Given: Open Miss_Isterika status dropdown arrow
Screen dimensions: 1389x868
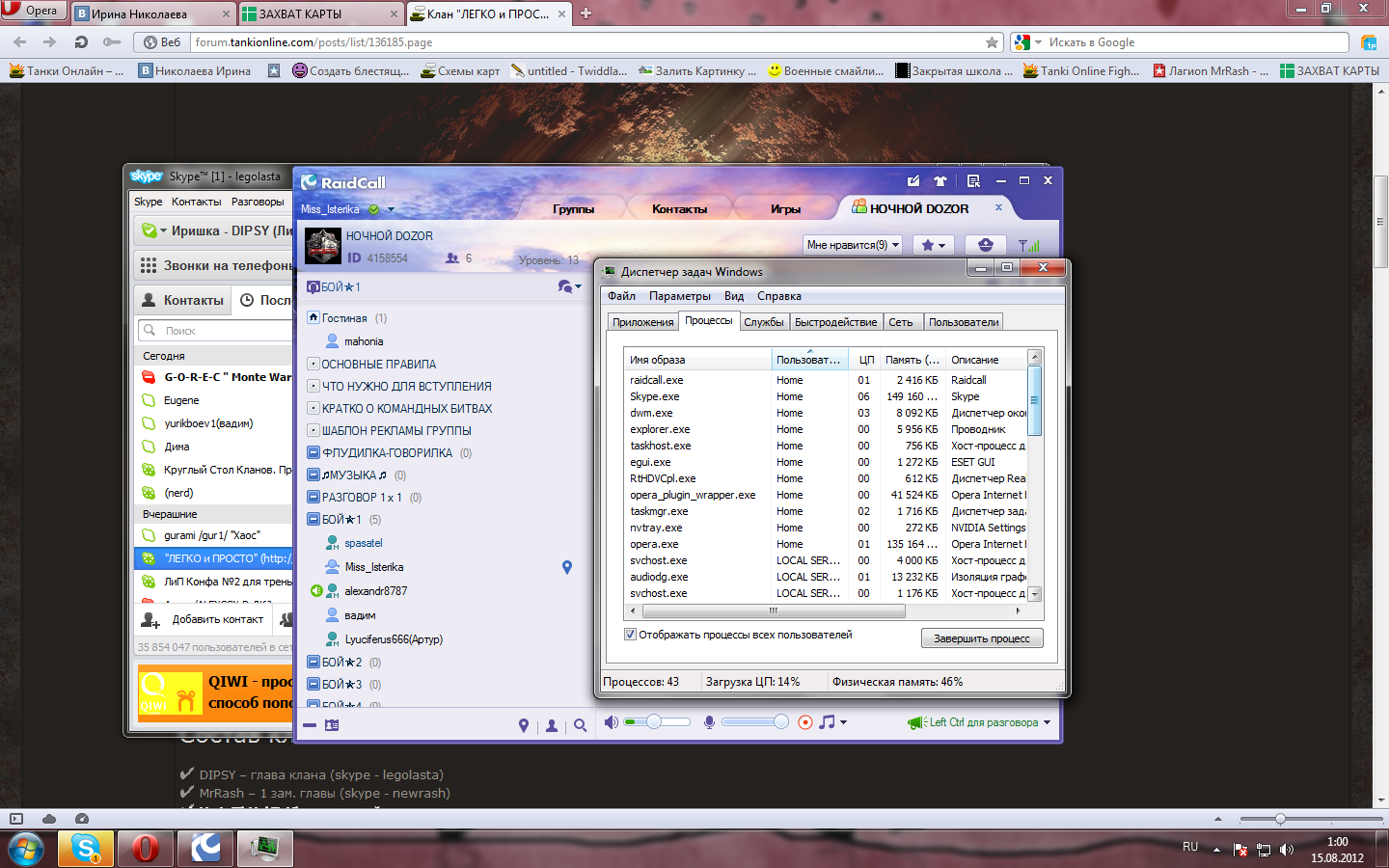Looking at the screenshot, I should 391,209.
